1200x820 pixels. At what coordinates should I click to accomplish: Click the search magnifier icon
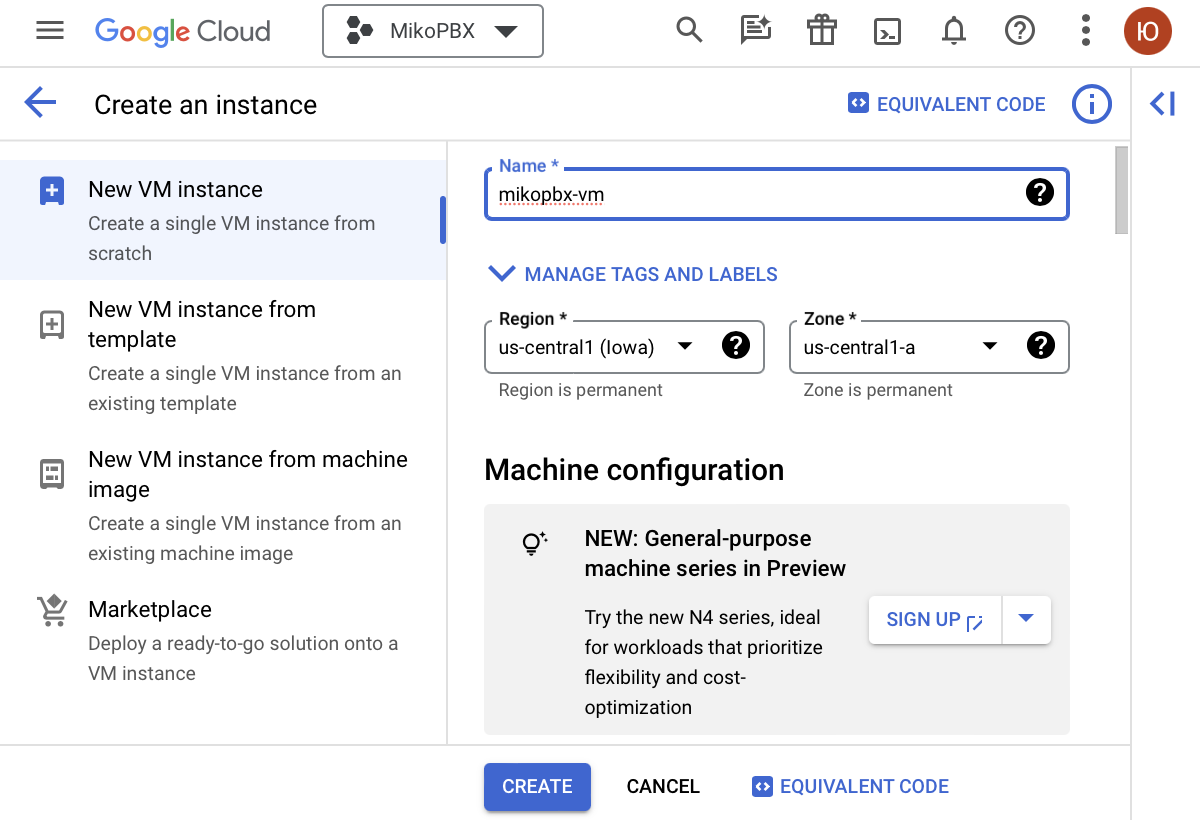(689, 31)
